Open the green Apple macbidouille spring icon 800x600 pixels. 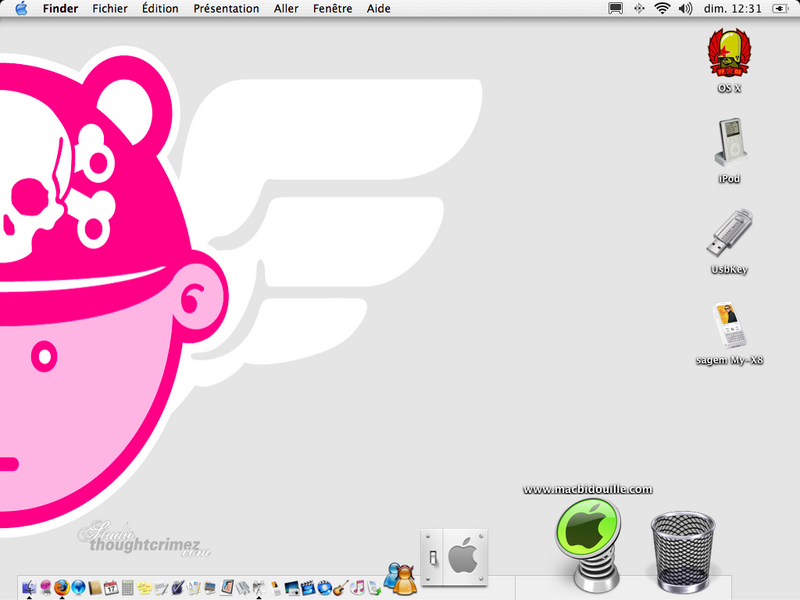tap(589, 544)
